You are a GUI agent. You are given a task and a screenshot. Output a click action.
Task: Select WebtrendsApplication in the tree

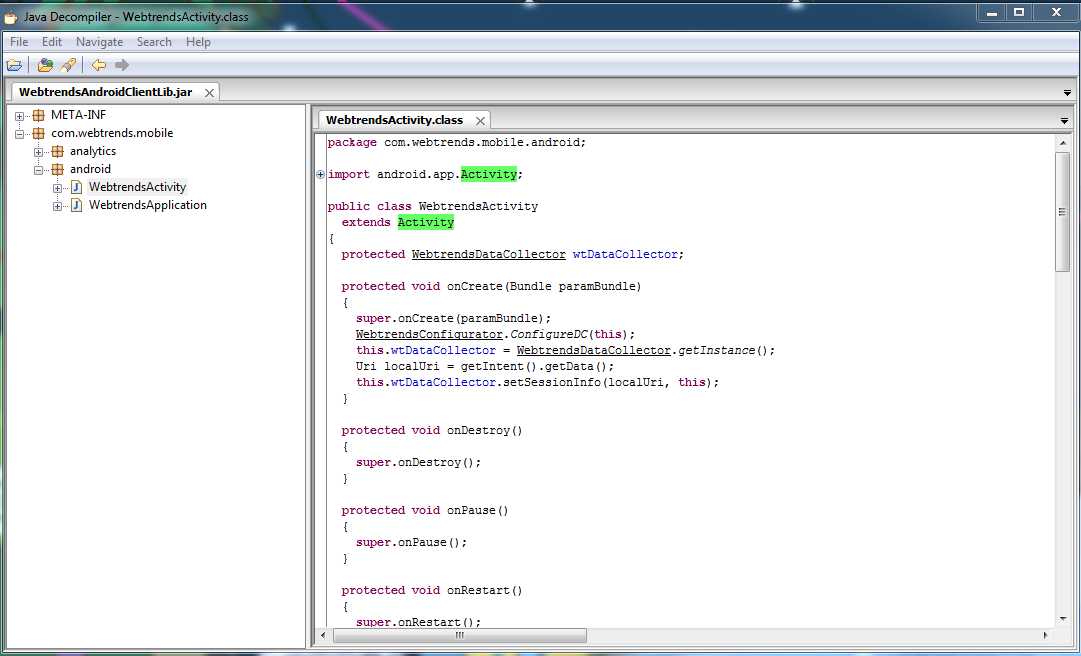point(148,205)
